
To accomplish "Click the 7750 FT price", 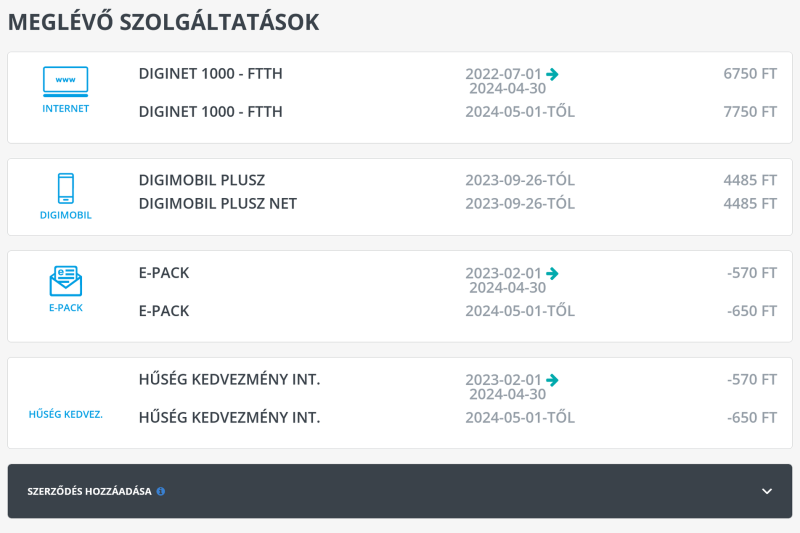I will [x=750, y=112].
